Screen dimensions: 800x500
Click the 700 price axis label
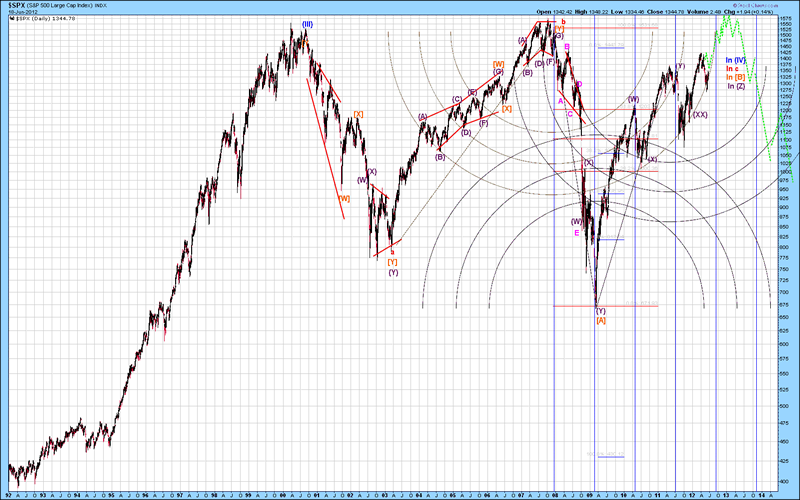click(x=785, y=293)
